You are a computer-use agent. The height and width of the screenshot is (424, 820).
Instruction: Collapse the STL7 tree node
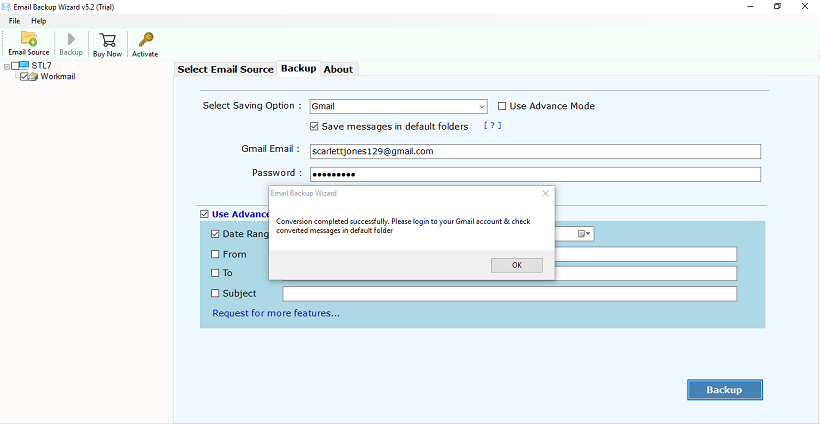pyautogui.click(x=7, y=66)
